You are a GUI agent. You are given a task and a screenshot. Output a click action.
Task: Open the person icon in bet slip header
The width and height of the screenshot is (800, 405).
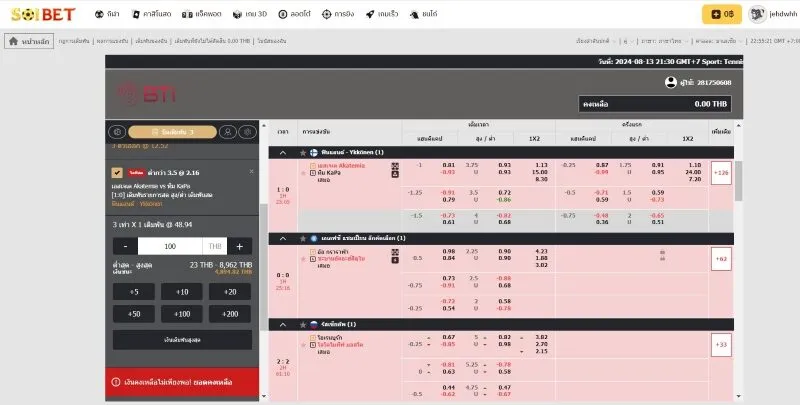228,132
